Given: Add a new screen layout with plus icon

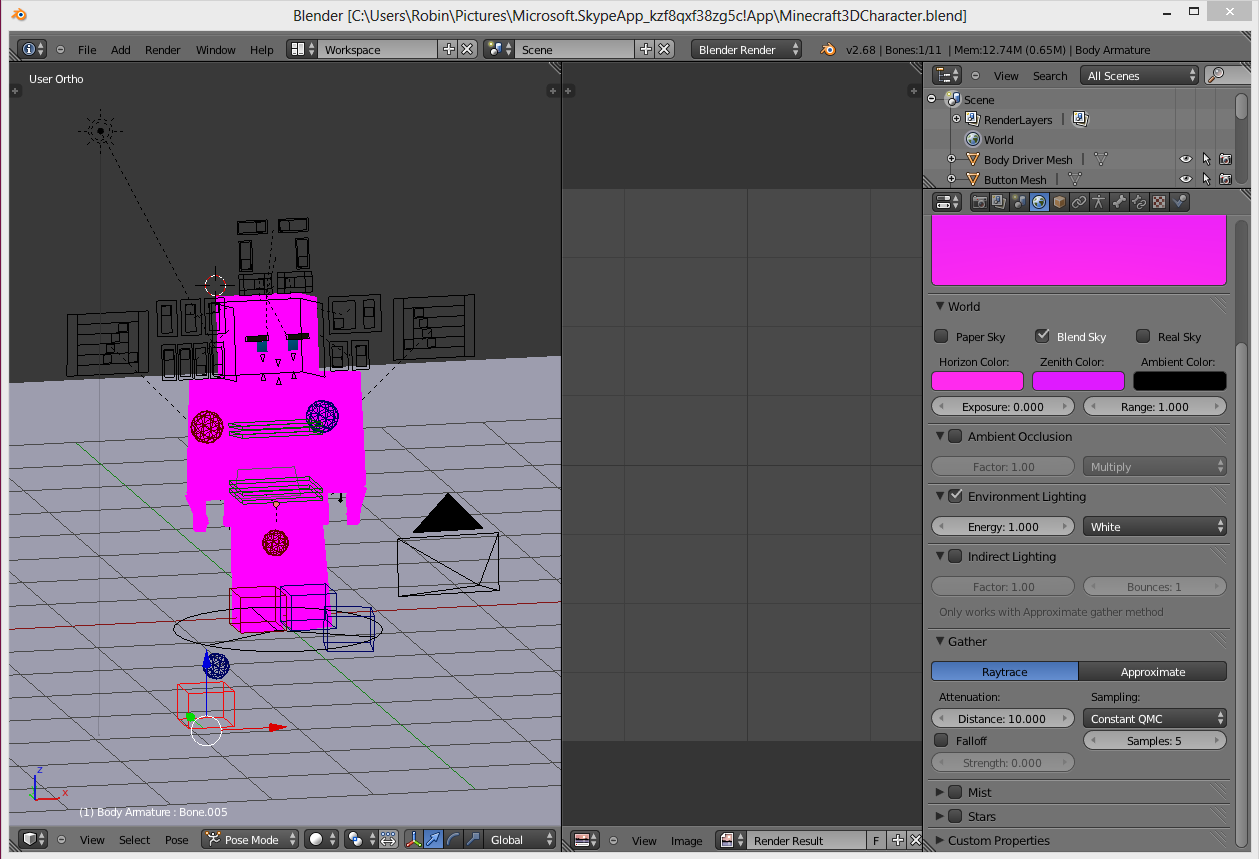Looking at the screenshot, I should pyautogui.click(x=448, y=49).
